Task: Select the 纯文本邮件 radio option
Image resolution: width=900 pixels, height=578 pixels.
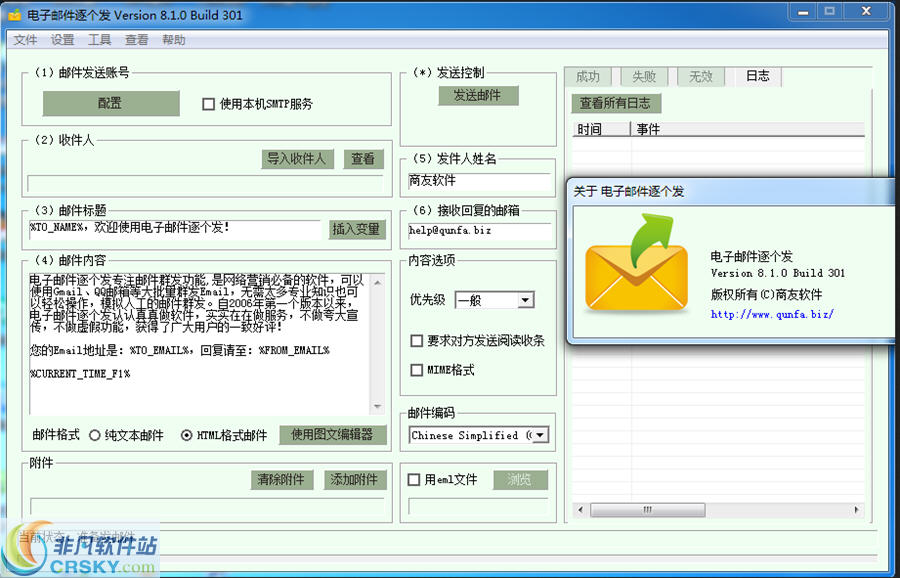Action: [x=95, y=435]
